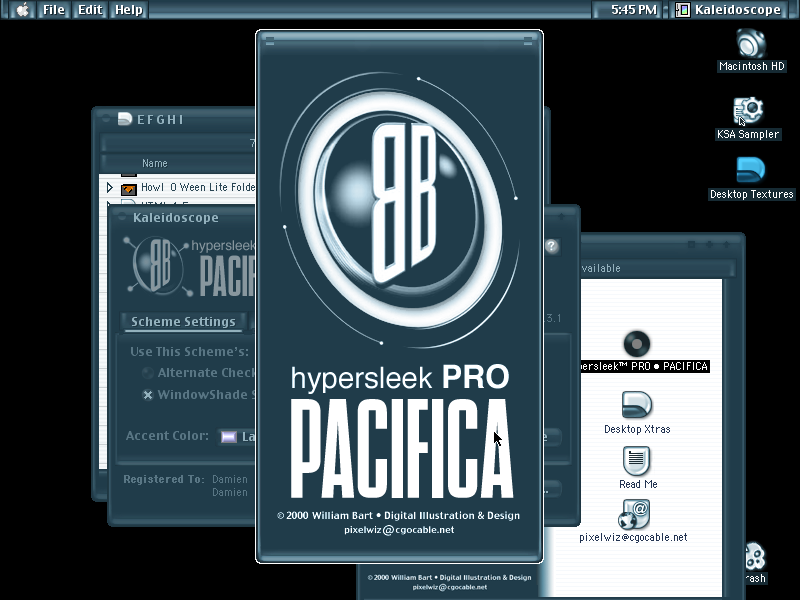Open the Apple menu
The width and height of the screenshot is (800, 600).
click(x=22, y=10)
